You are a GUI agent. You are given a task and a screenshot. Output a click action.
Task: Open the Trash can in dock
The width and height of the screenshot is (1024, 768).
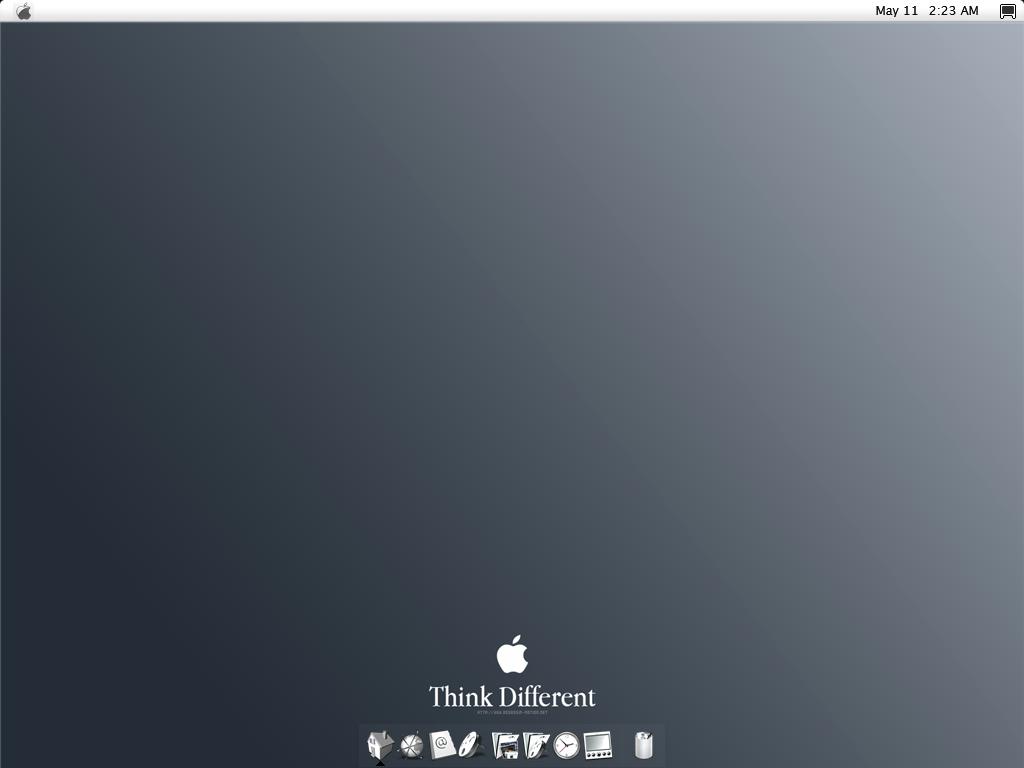[643, 745]
